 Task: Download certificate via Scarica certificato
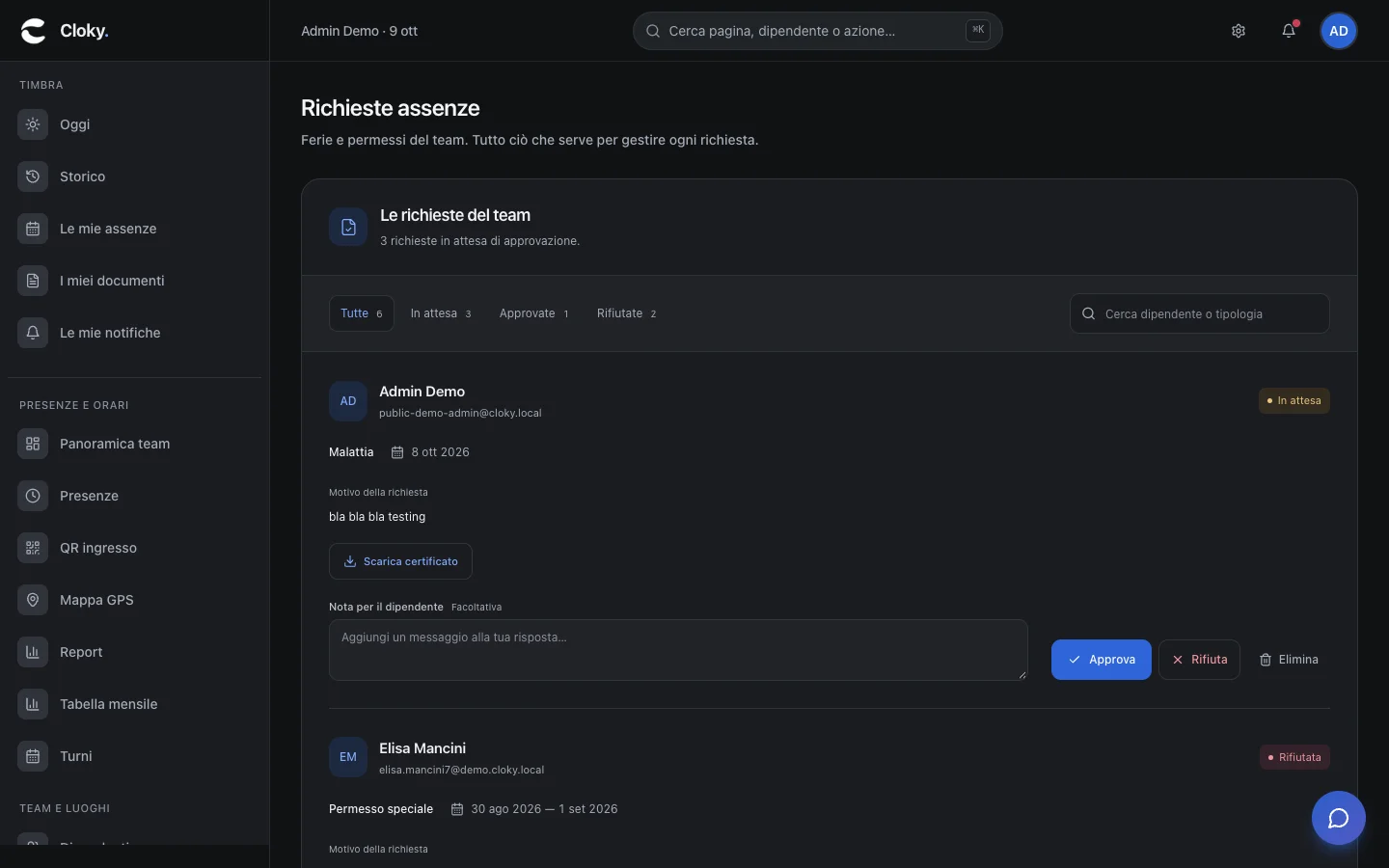click(x=400, y=561)
